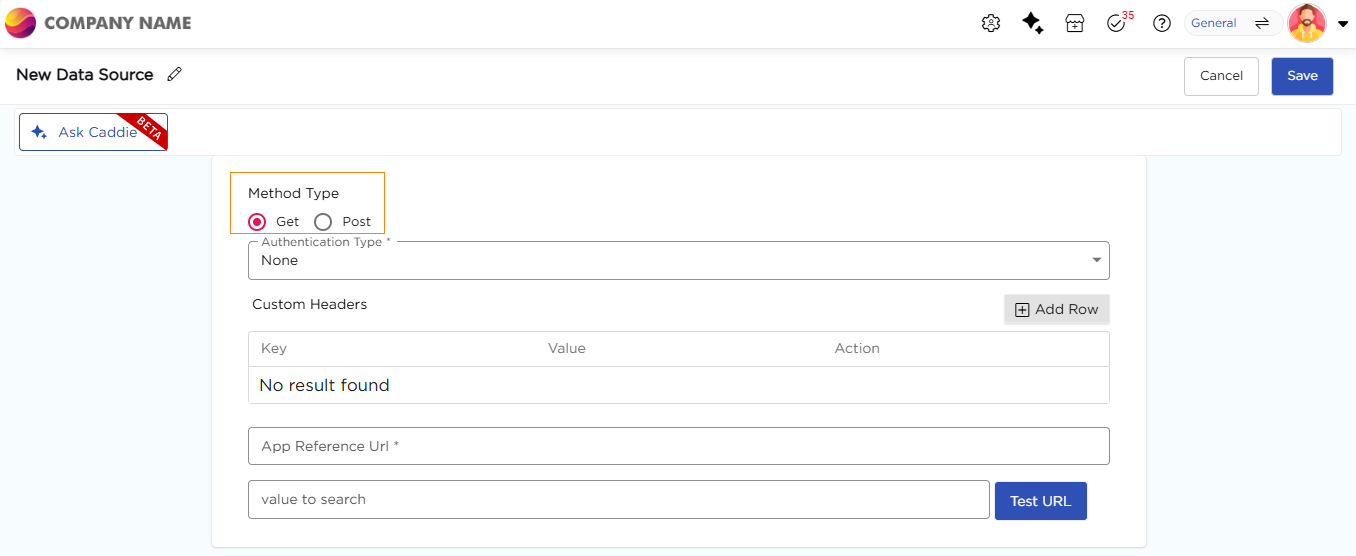Click the swap arrows beside General
Viewport: 1356px width, 556px height.
coord(1262,23)
